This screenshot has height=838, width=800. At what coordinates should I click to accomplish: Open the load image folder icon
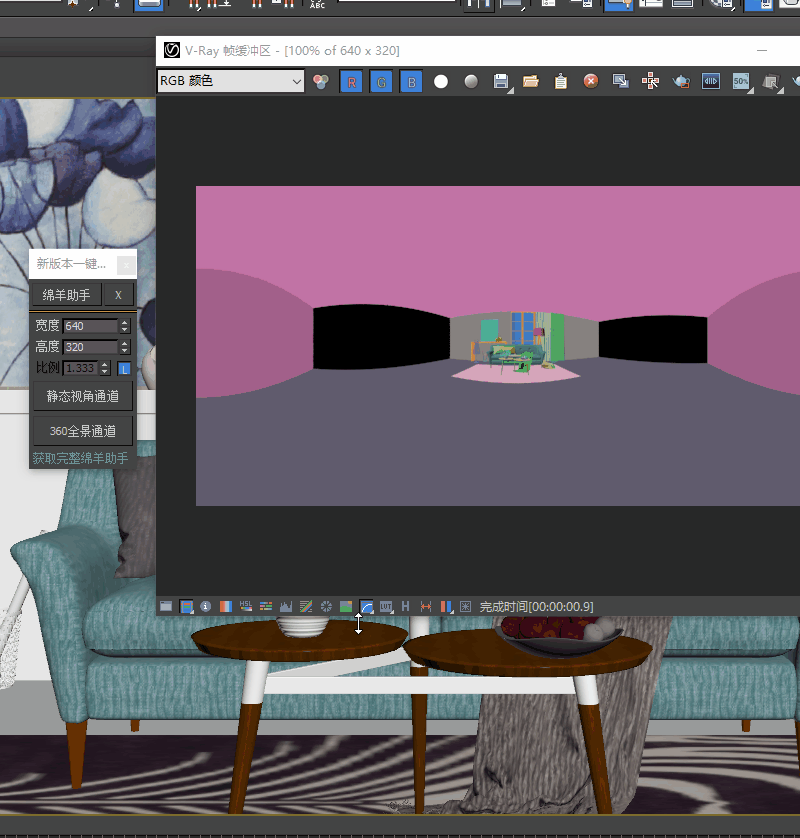(x=531, y=82)
